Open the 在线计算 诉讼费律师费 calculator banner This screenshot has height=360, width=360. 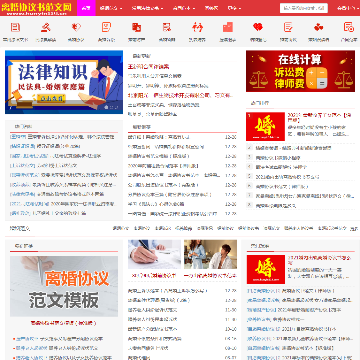300,71
